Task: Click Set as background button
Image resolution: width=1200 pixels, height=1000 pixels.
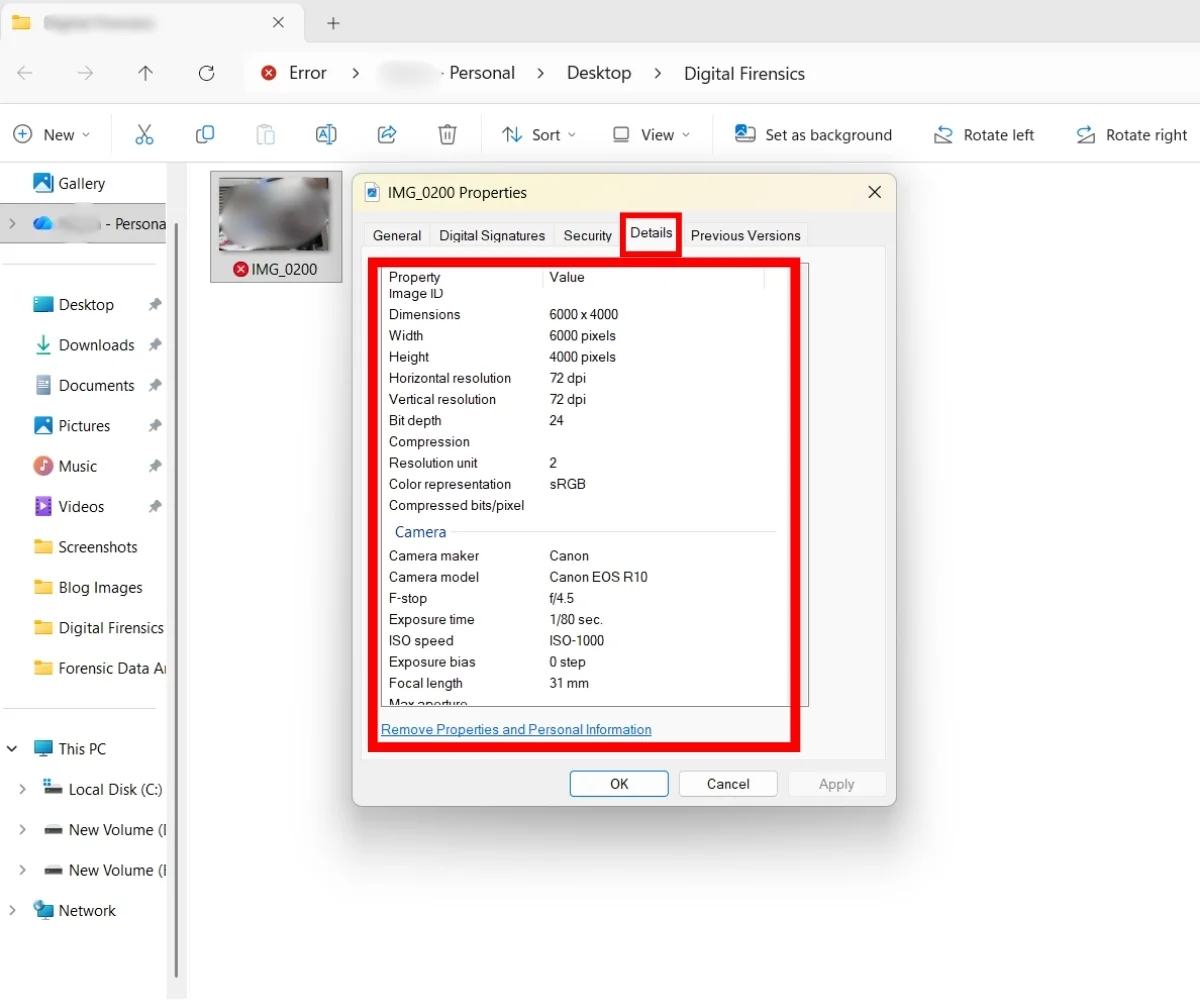Action: pos(813,134)
